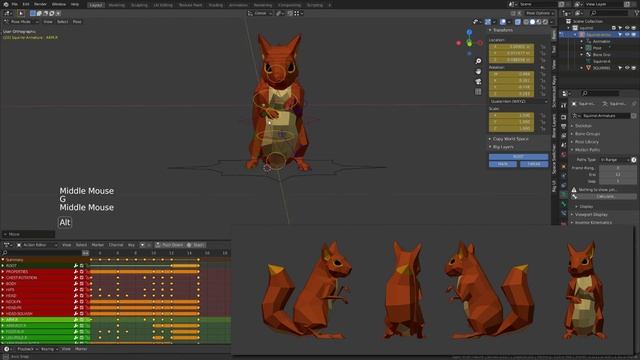The image size is (640, 360).
Task: Expand the Copy World Space panel
Action: (510, 139)
